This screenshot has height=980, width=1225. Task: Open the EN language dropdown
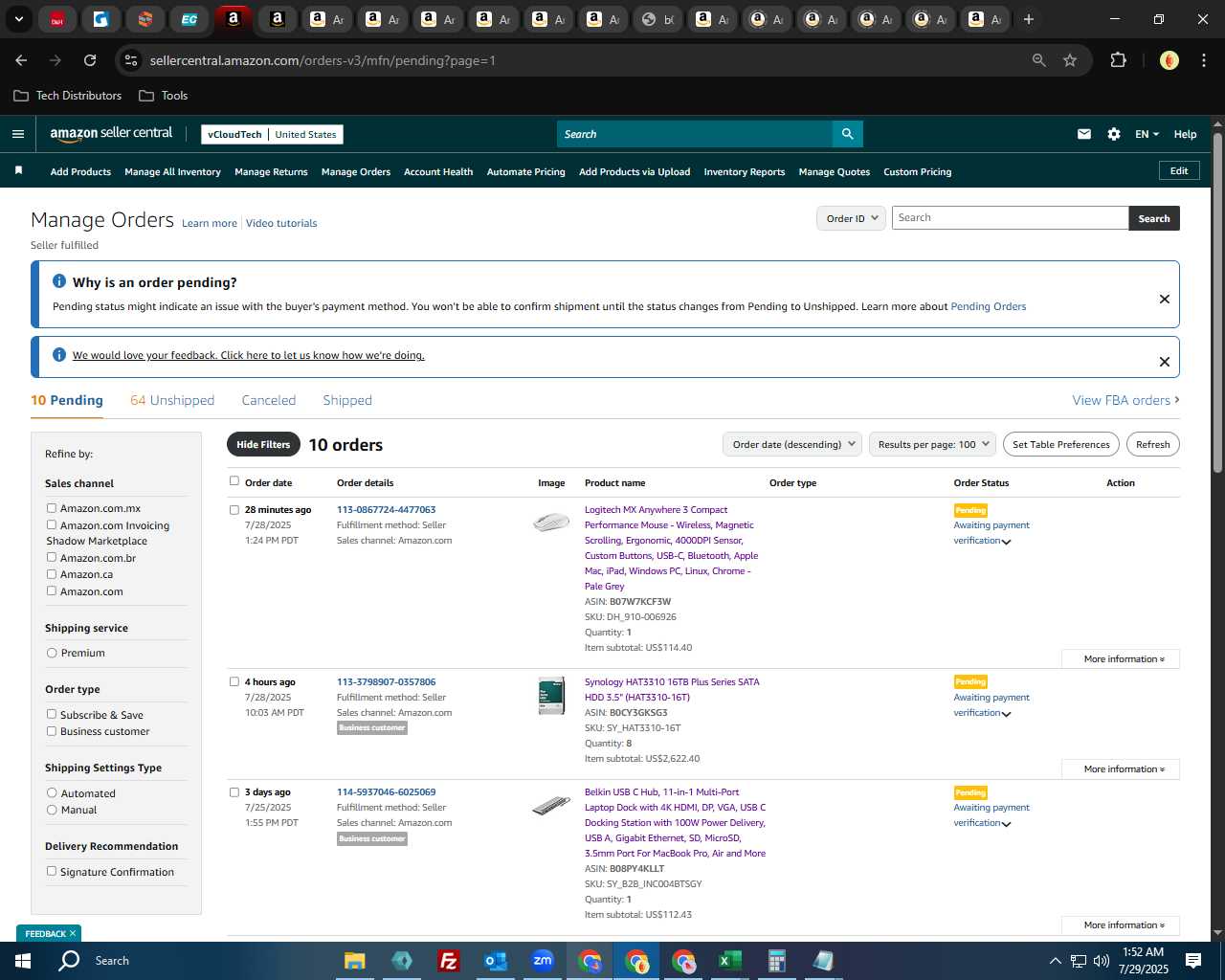[1147, 134]
